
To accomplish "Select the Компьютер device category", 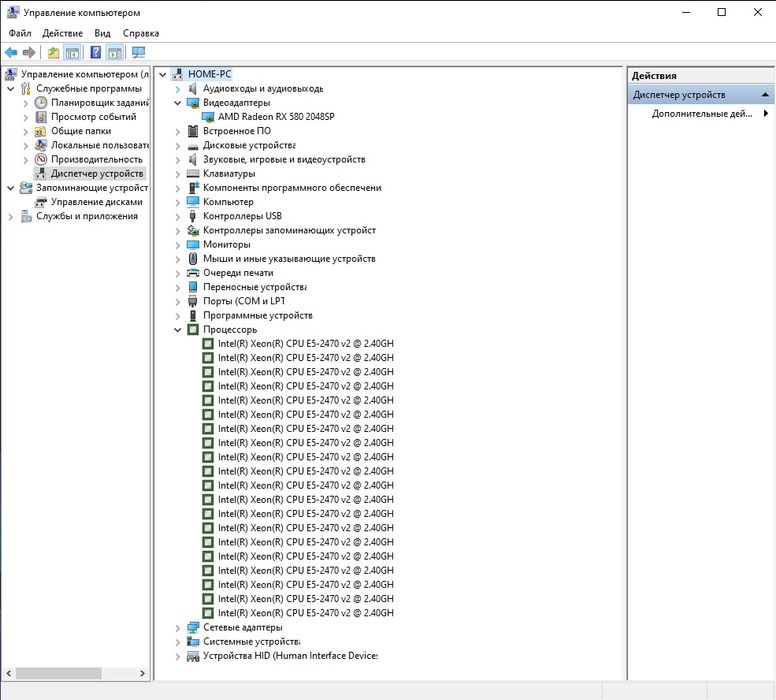I will click(228, 202).
